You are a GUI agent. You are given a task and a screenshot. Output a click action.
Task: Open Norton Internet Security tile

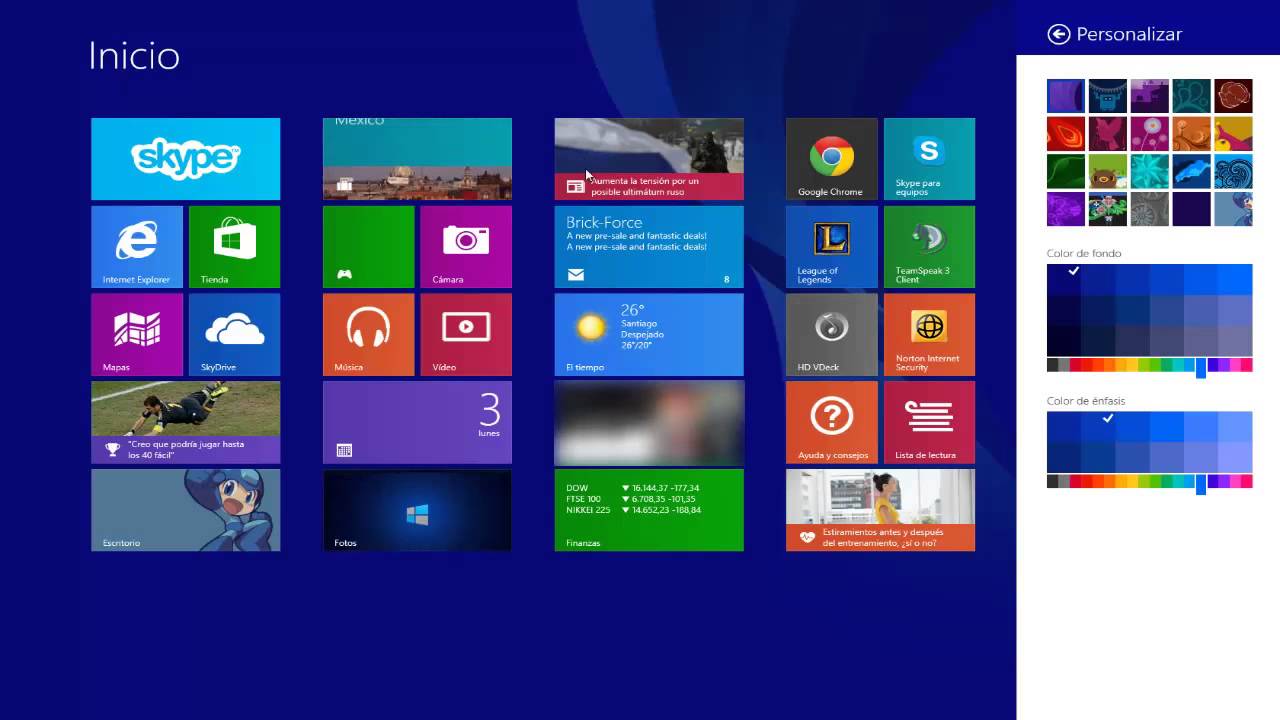pyautogui.click(x=929, y=335)
